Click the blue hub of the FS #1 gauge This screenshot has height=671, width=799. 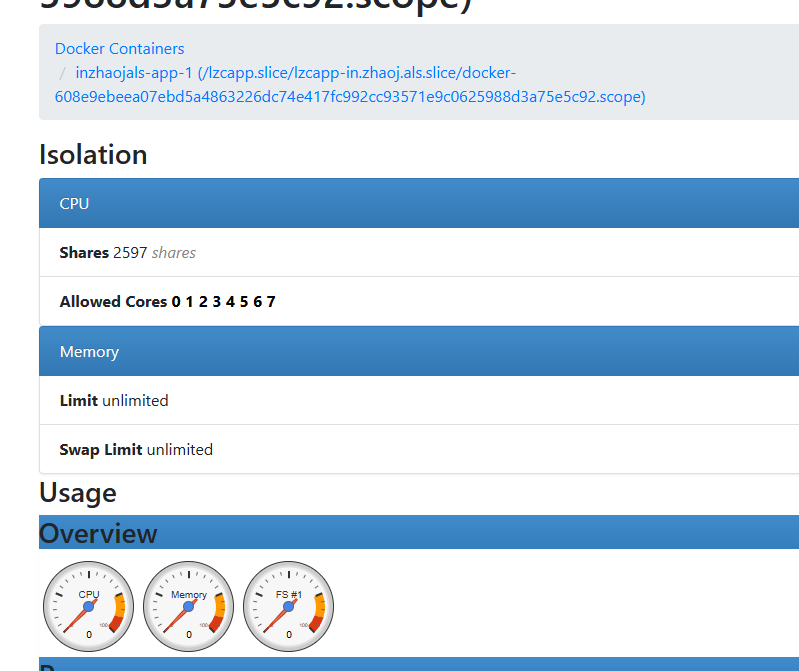pyautogui.click(x=288, y=607)
